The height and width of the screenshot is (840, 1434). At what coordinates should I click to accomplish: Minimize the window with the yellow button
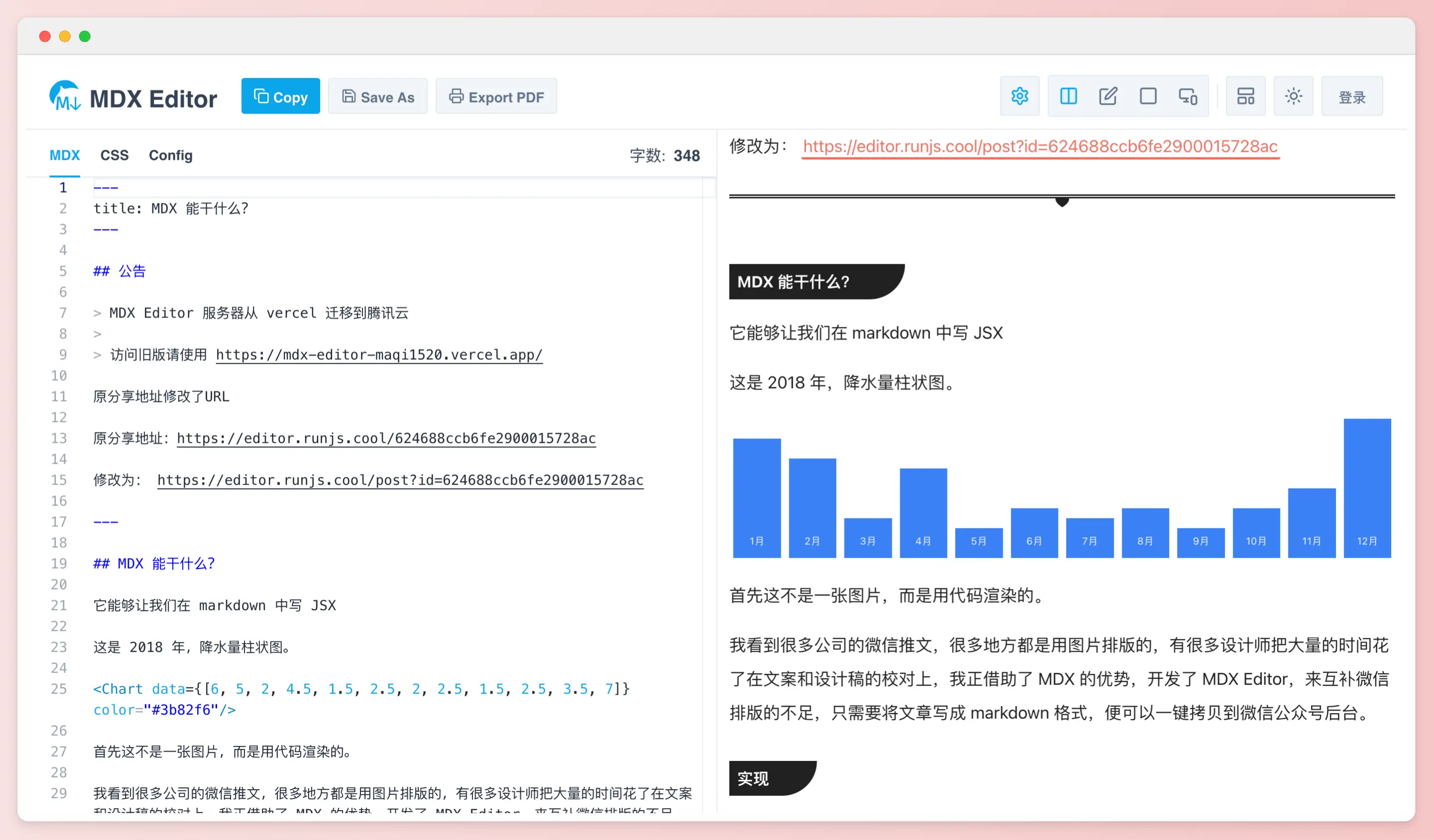coord(65,36)
